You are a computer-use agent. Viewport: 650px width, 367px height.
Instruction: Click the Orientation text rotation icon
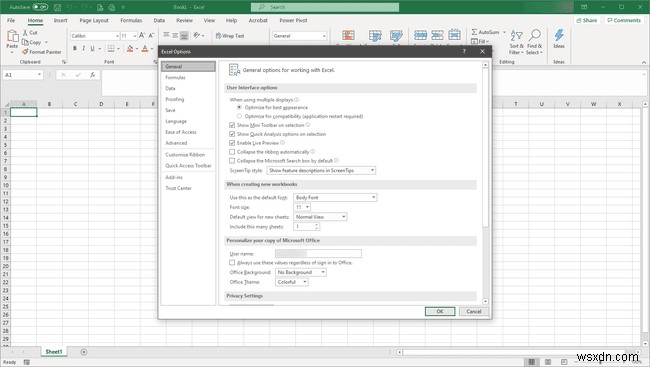click(x=196, y=35)
